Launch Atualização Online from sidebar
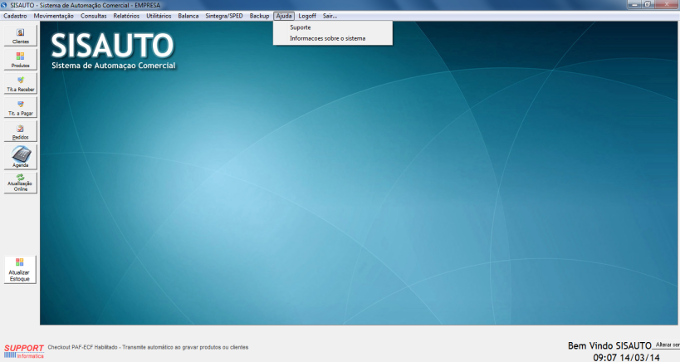The image size is (680, 362). [x=20, y=183]
